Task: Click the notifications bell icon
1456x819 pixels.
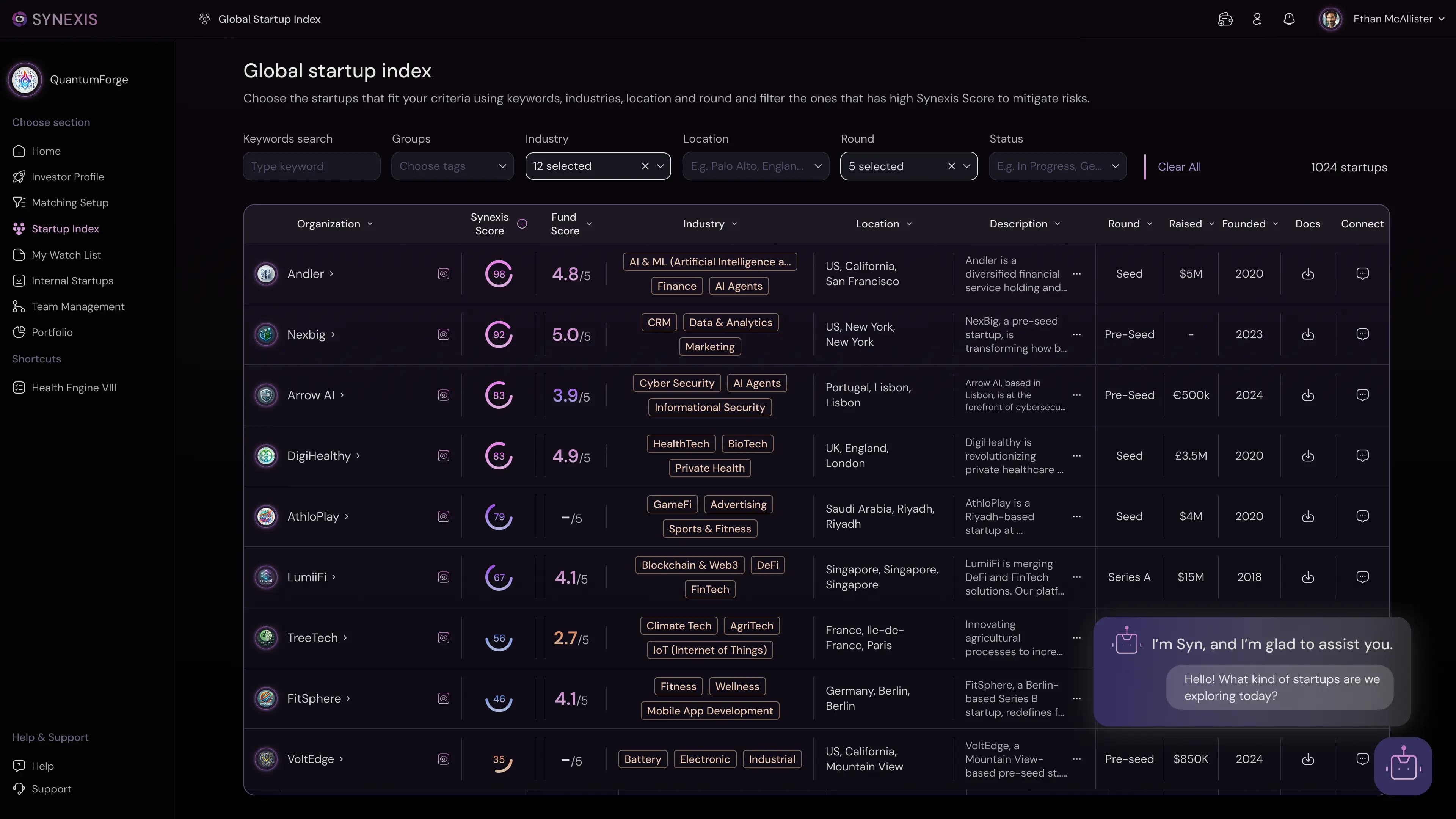Action: pyautogui.click(x=1289, y=19)
